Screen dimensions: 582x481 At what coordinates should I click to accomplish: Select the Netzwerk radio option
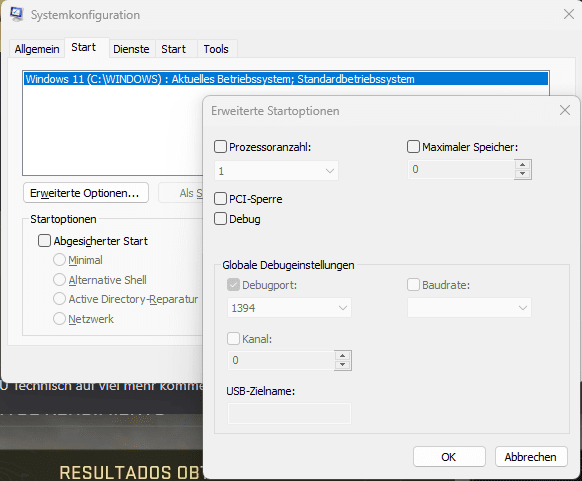click(x=59, y=318)
